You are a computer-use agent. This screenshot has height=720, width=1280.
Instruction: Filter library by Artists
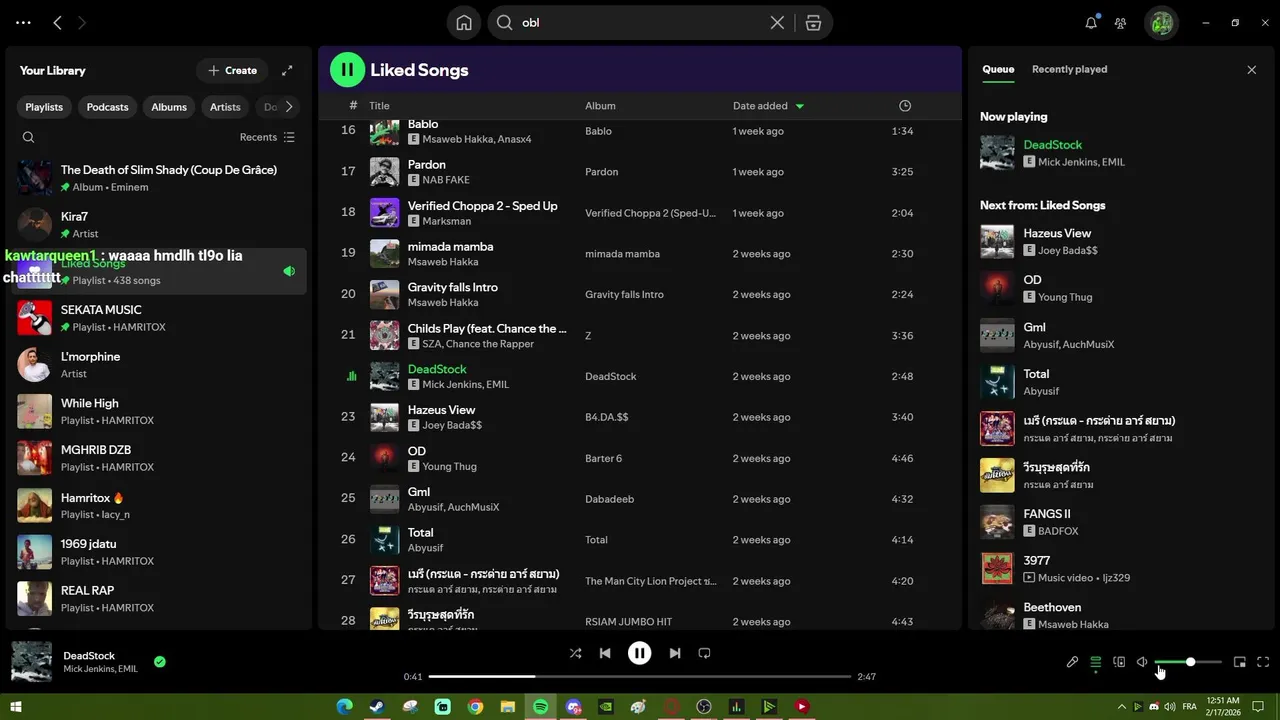225,107
